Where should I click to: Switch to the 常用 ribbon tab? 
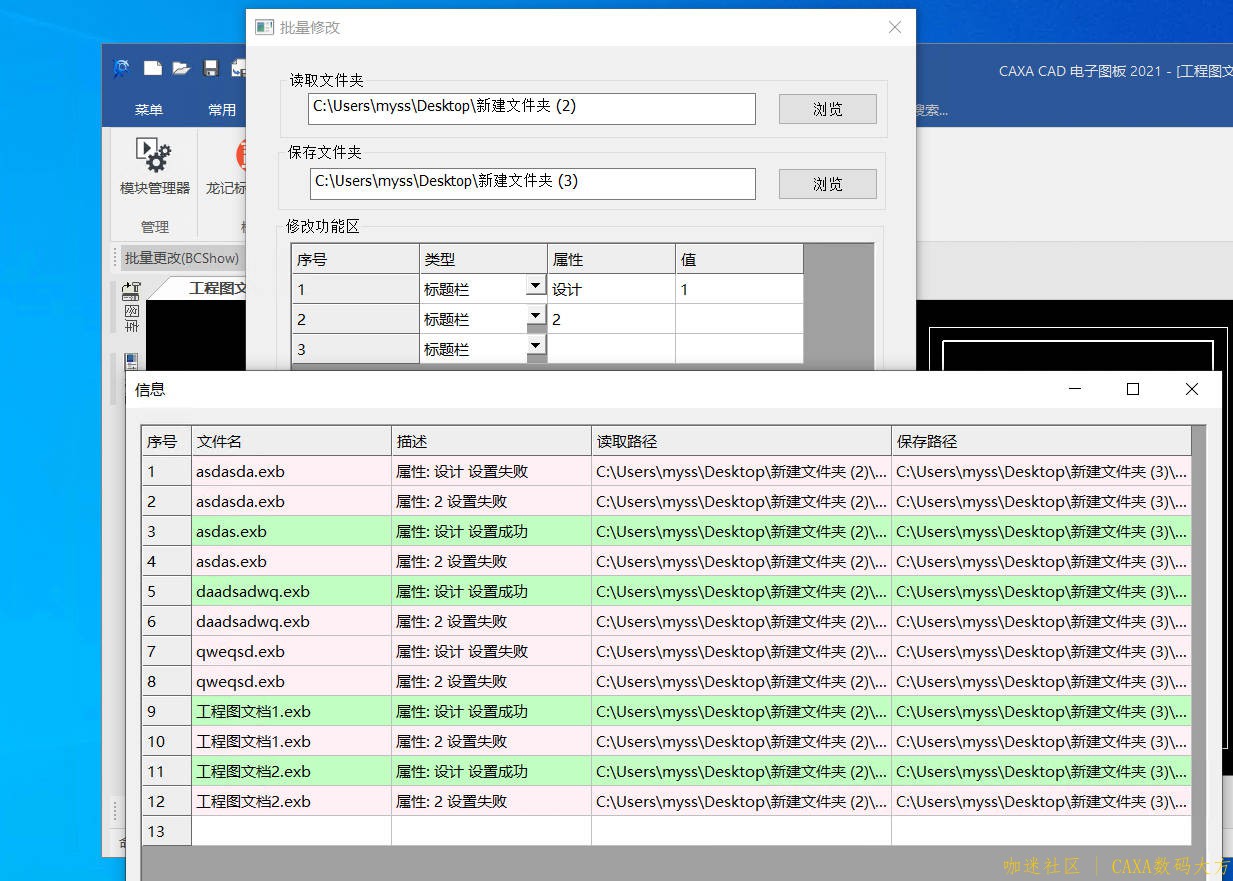(x=221, y=110)
